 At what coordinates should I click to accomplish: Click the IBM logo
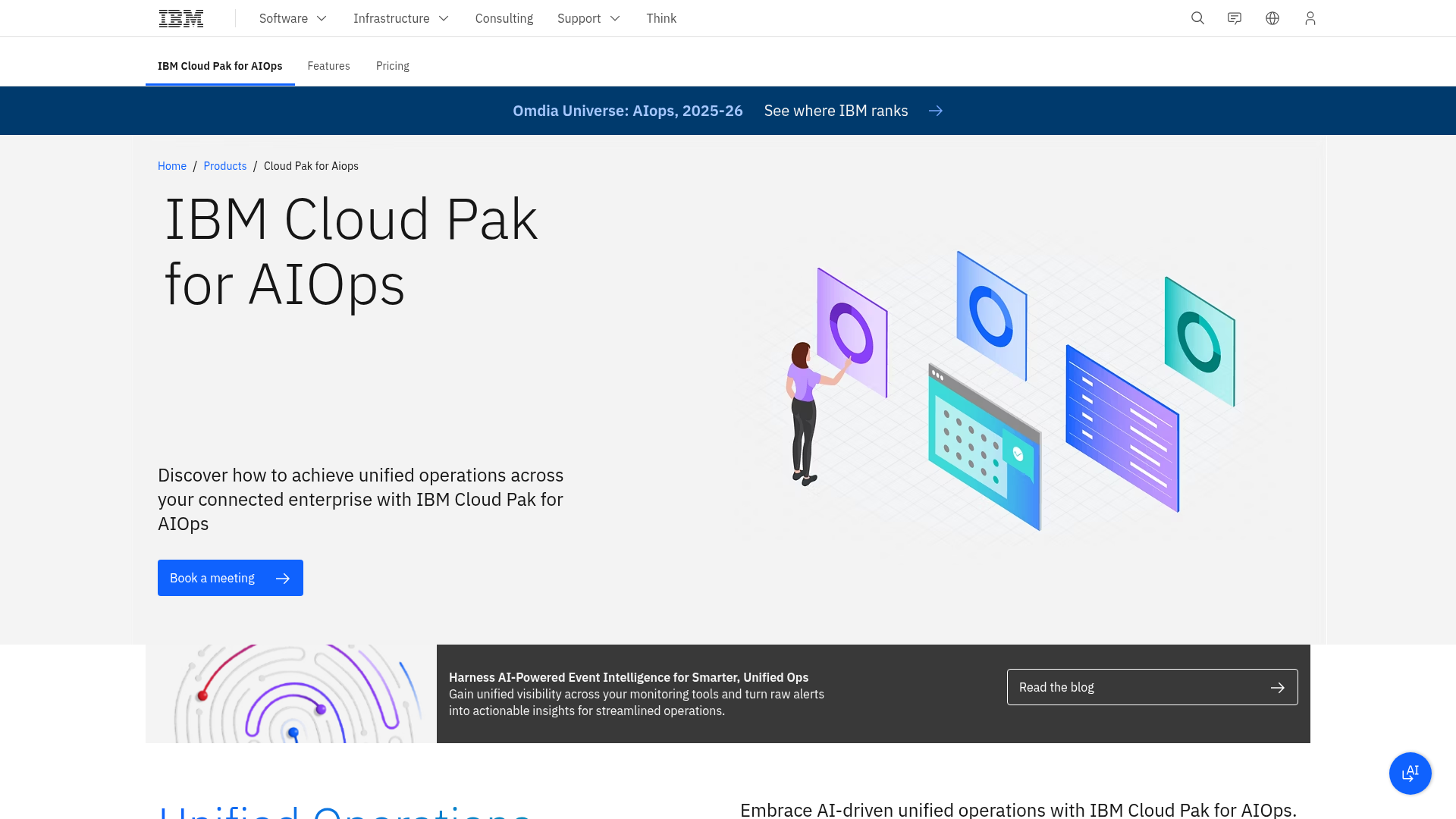[x=181, y=18]
